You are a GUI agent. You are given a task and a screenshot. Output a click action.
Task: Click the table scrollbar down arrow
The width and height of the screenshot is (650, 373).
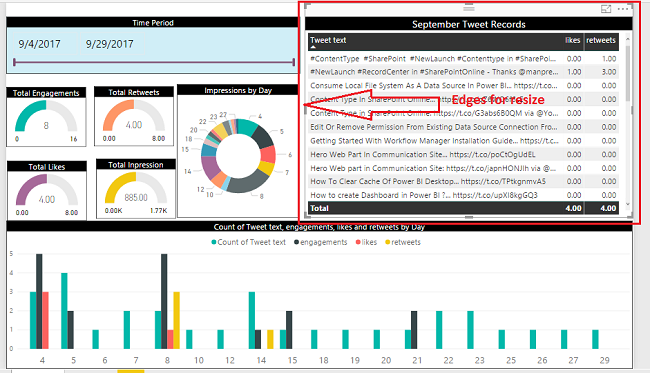click(x=628, y=204)
